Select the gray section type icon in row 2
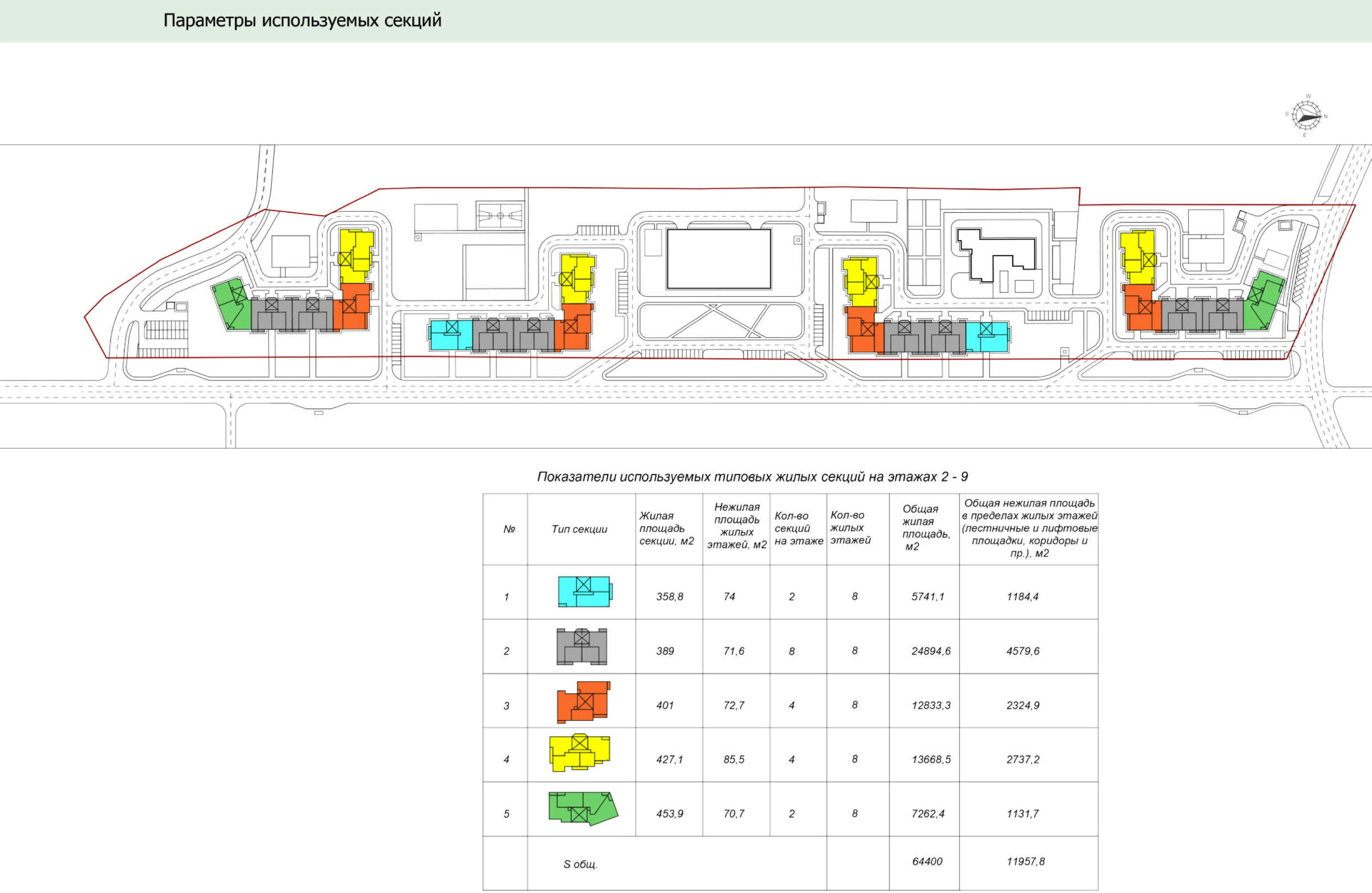This screenshot has height=893, width=1372. pyautogui.click(x=582, y=646)
